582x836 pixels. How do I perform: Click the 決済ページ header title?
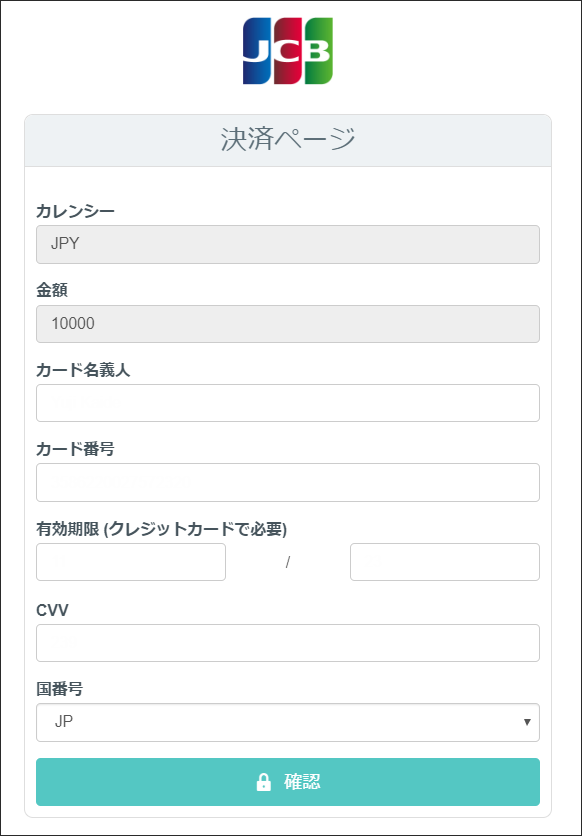[x=288, y=140]
